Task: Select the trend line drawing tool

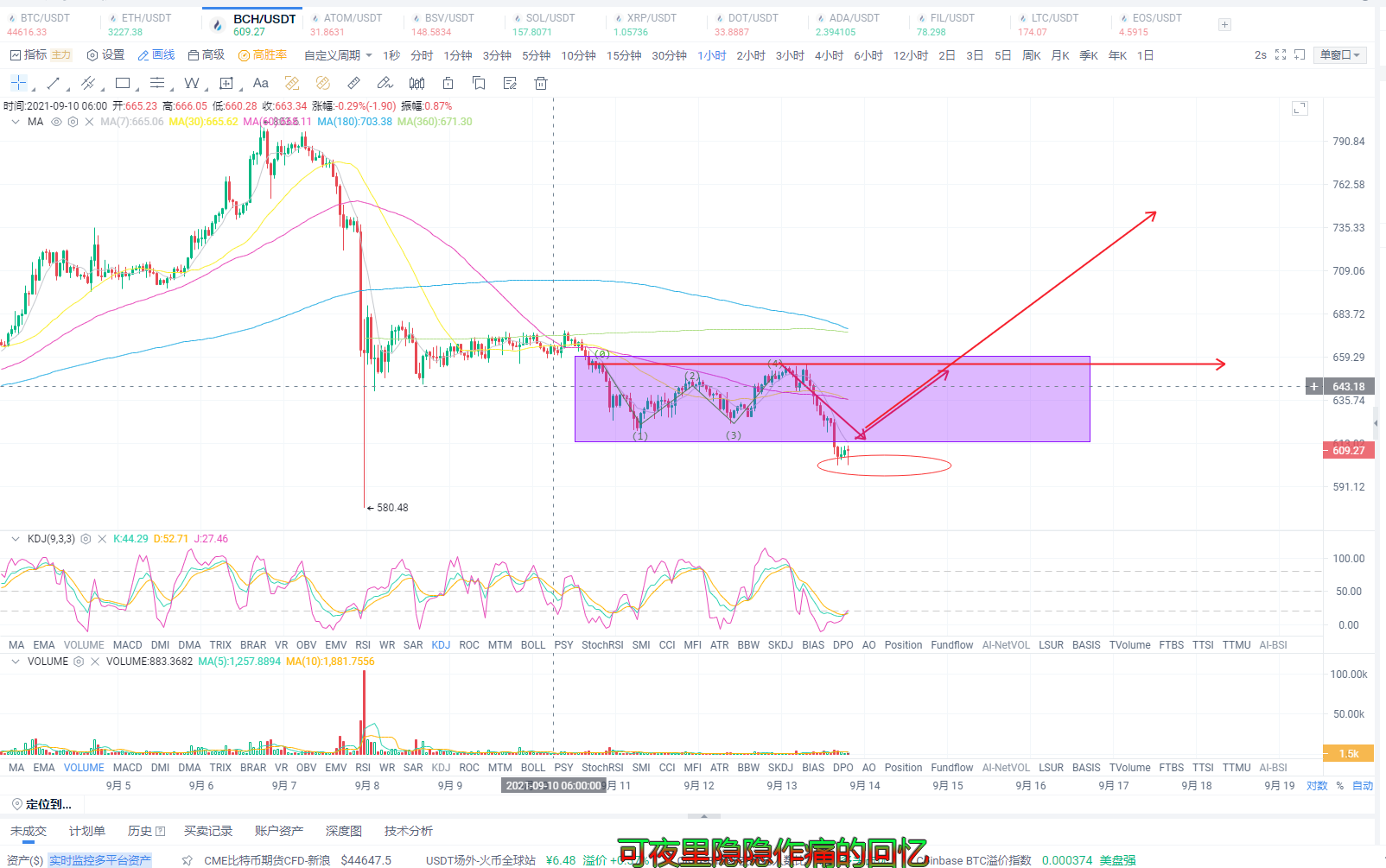Action: tap(54, 83)
